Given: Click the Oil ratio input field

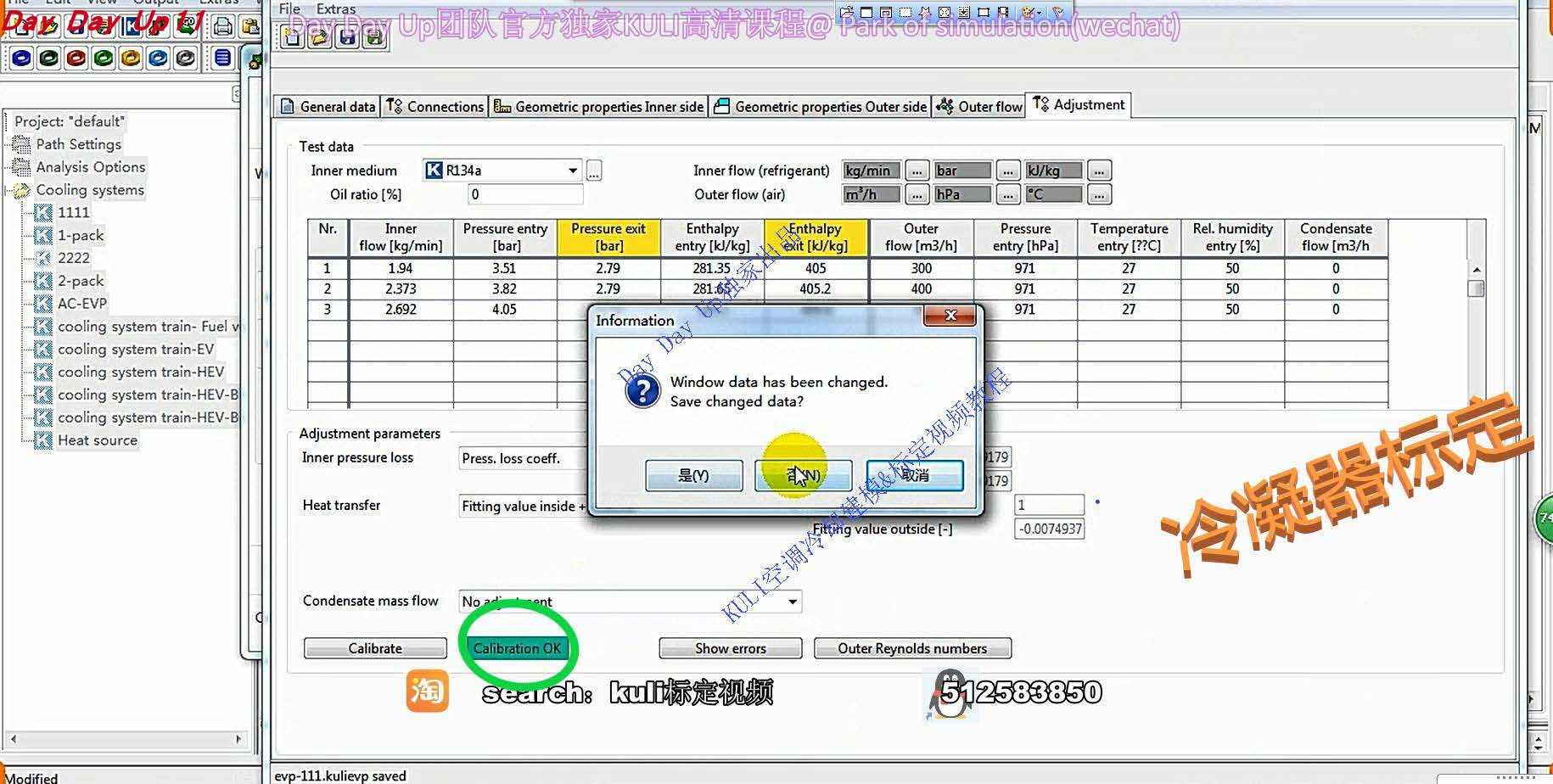Looking at the screenshot, I should coord(525,194).
